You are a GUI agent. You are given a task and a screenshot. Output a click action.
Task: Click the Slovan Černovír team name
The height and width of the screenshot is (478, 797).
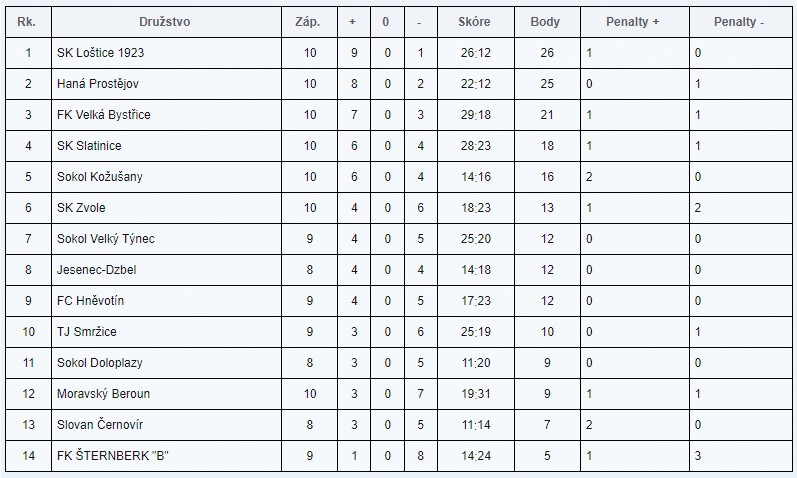pos(101,424)
